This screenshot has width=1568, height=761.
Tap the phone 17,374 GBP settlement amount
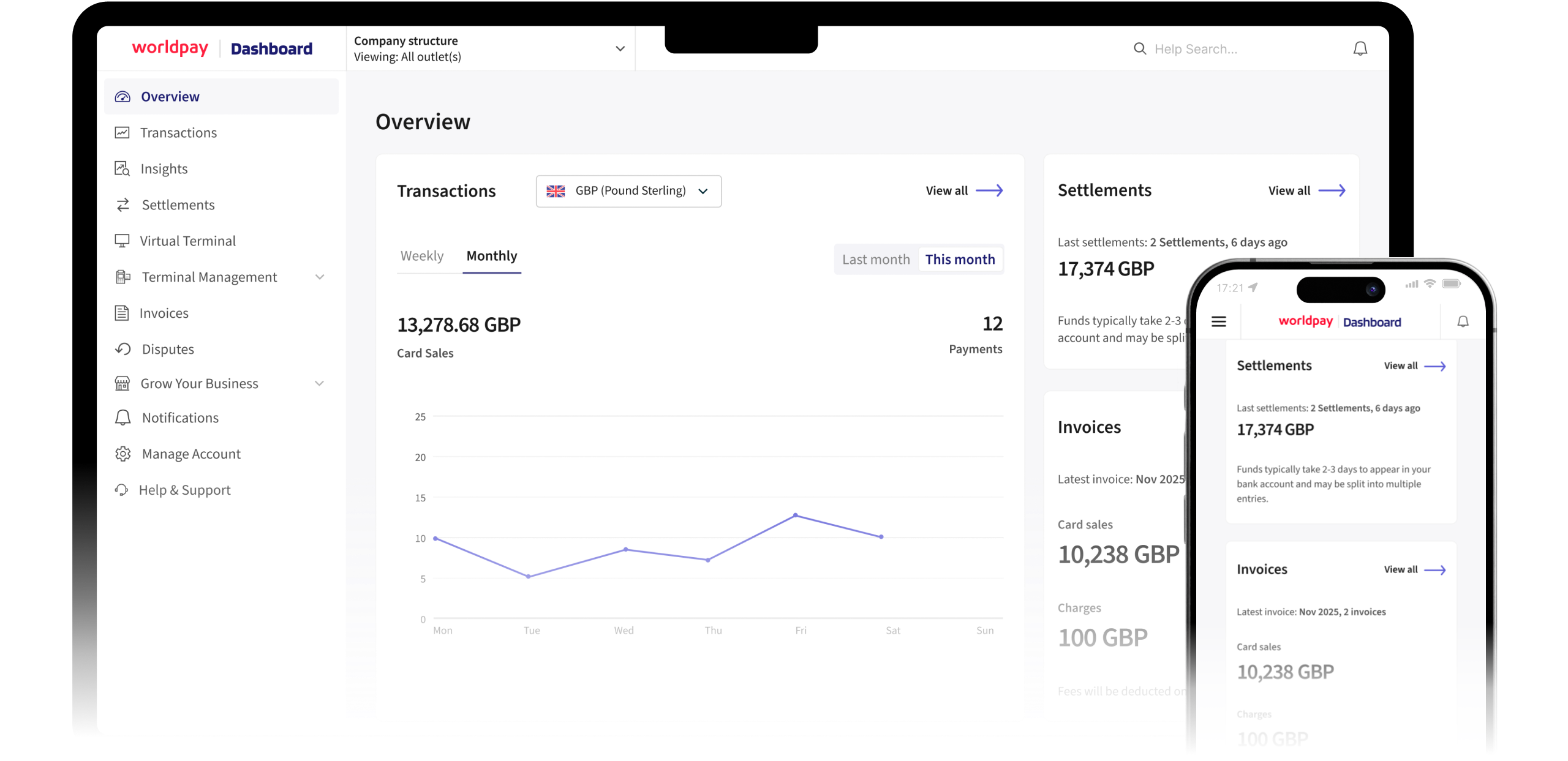click(x=1275, y=430)
